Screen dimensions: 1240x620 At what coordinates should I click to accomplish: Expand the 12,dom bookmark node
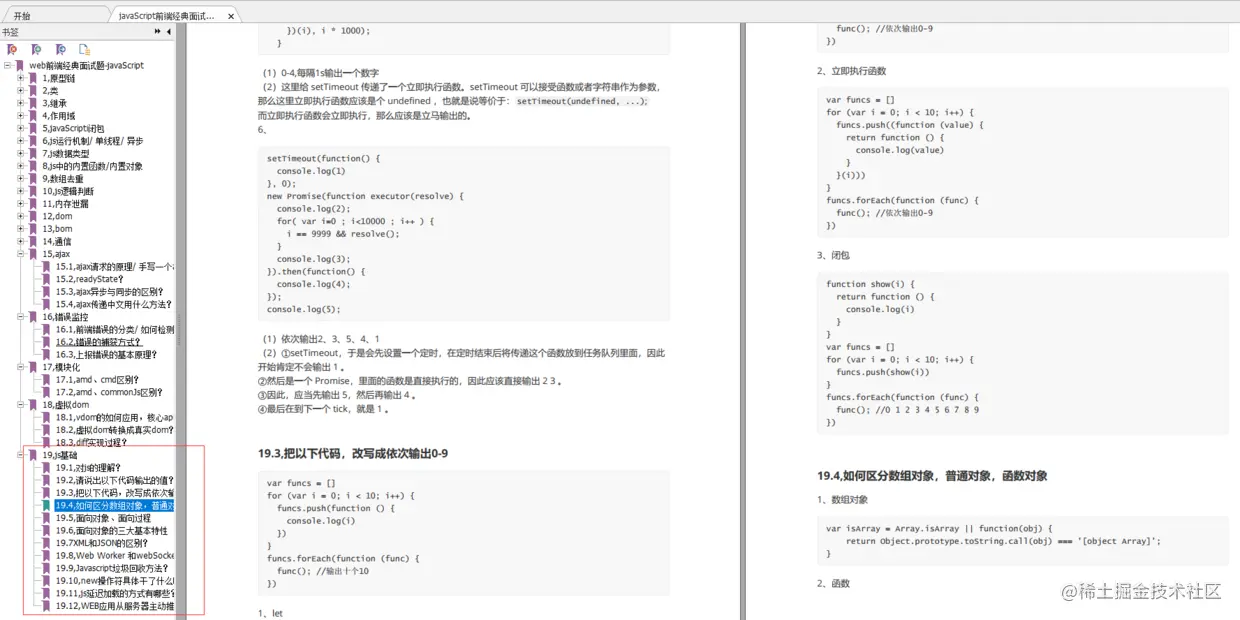21,216
